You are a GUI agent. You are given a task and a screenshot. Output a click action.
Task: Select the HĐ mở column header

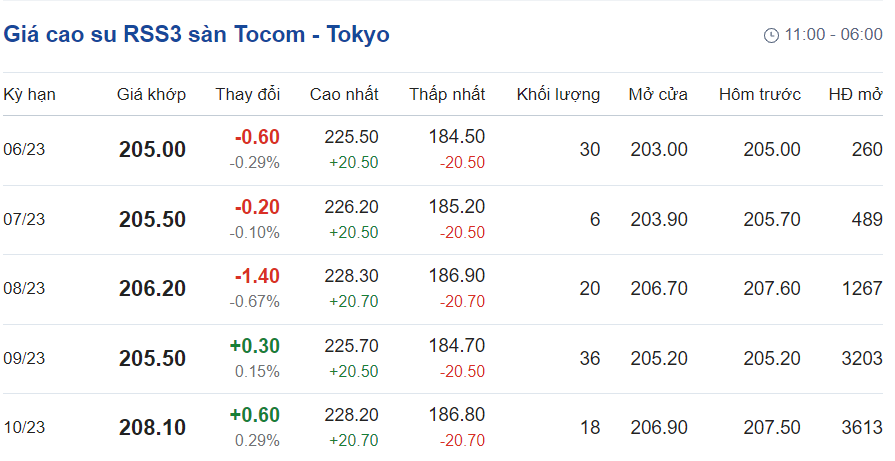855,95
